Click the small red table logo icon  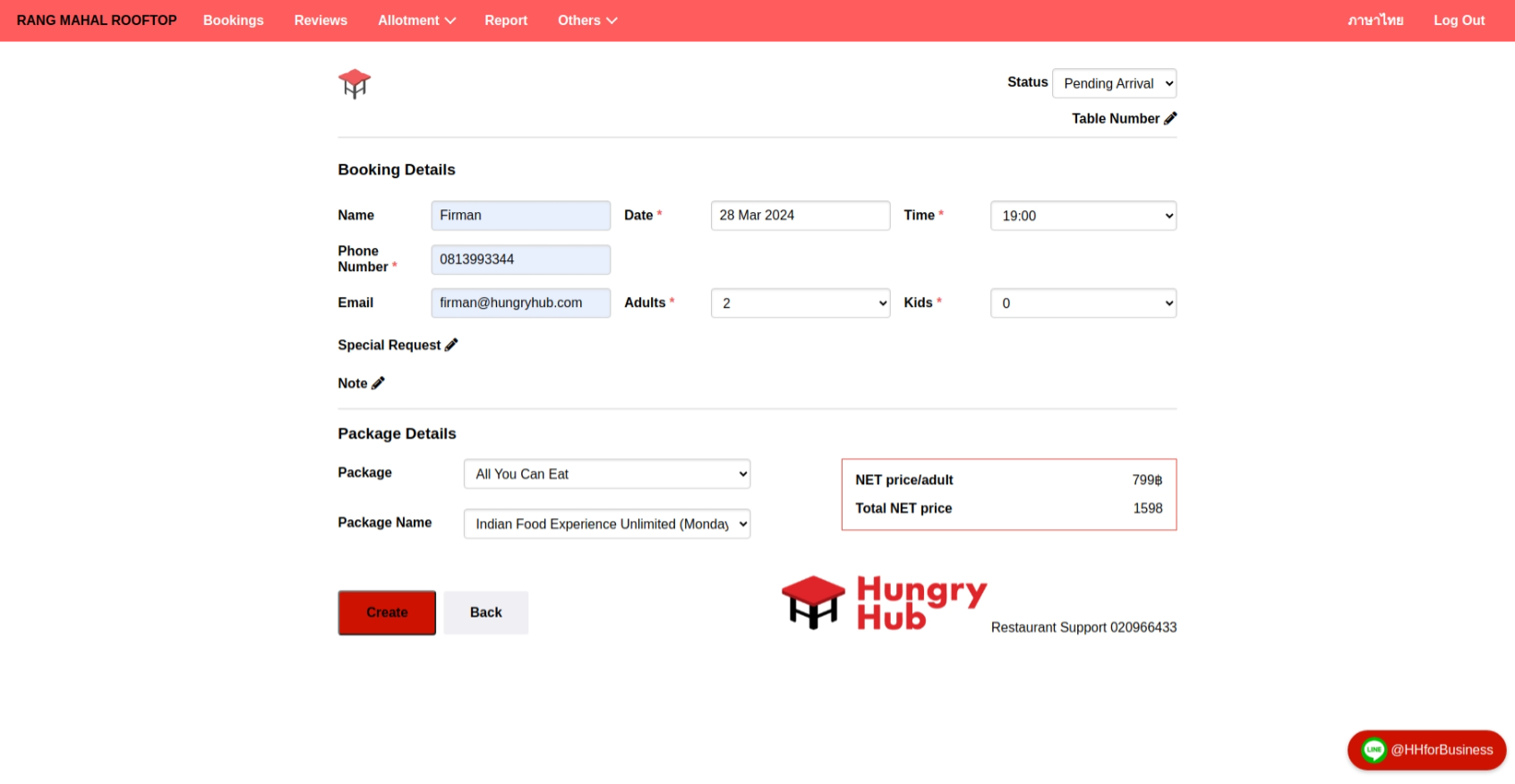pos(355,83)
